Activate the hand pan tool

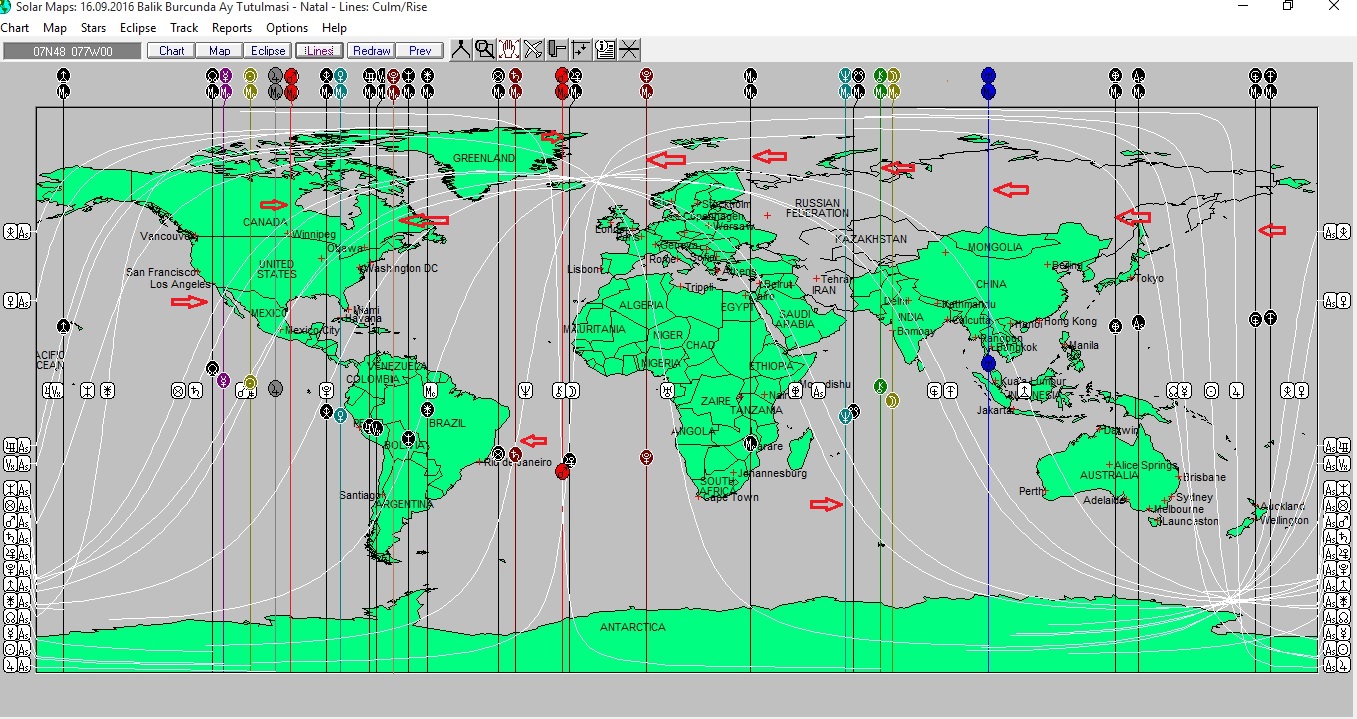[509, 50]
